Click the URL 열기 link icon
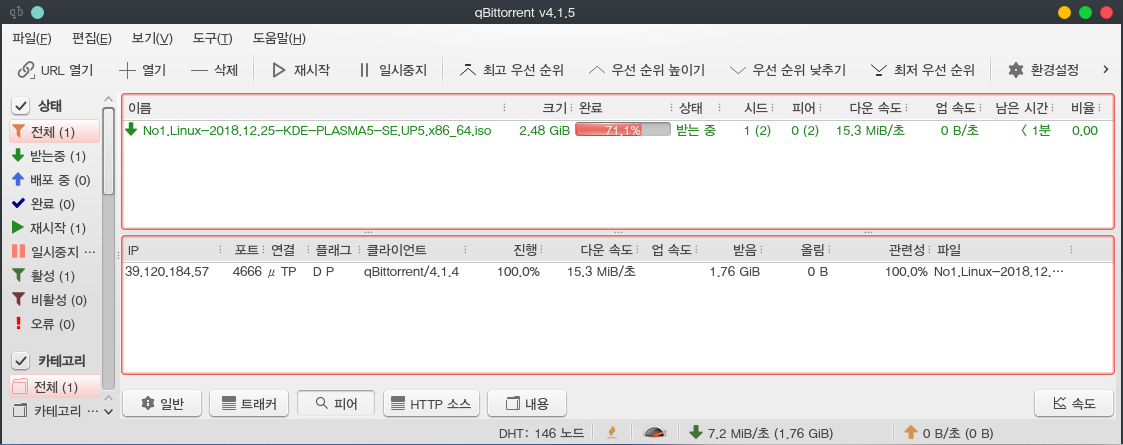1123x445 pixels. coord(26,70)
